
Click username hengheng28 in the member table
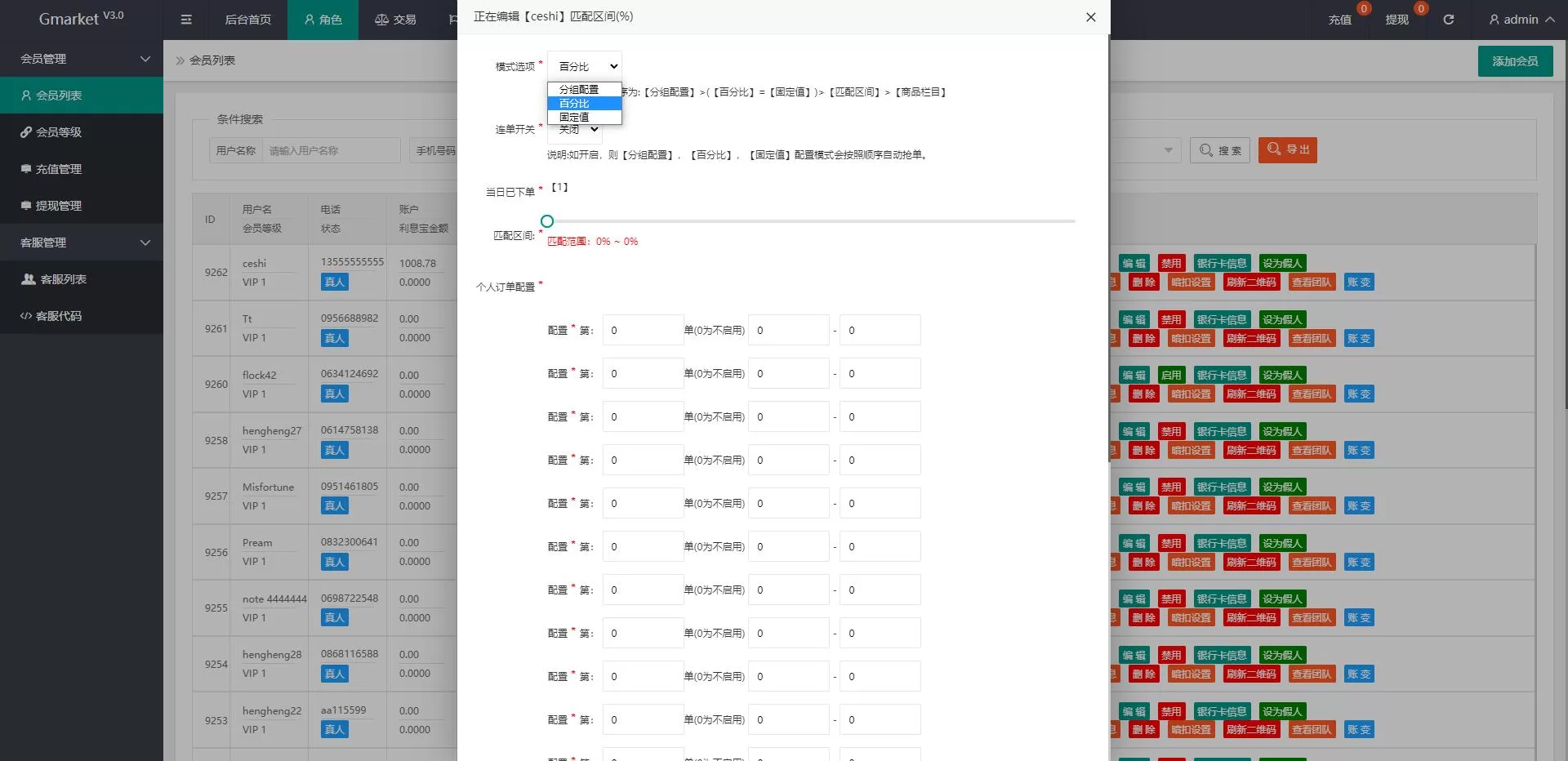272,655
